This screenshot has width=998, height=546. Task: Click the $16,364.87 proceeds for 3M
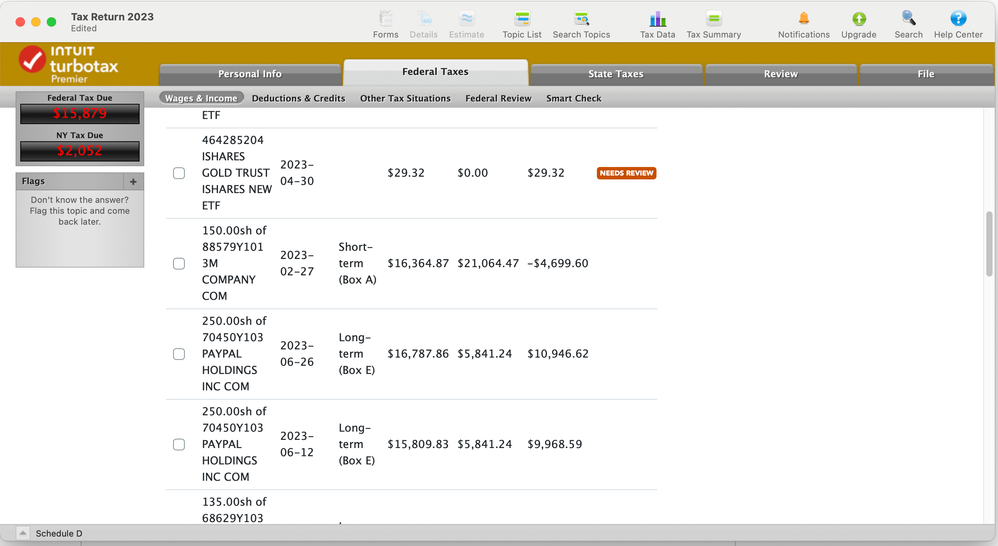click(418, 263)
